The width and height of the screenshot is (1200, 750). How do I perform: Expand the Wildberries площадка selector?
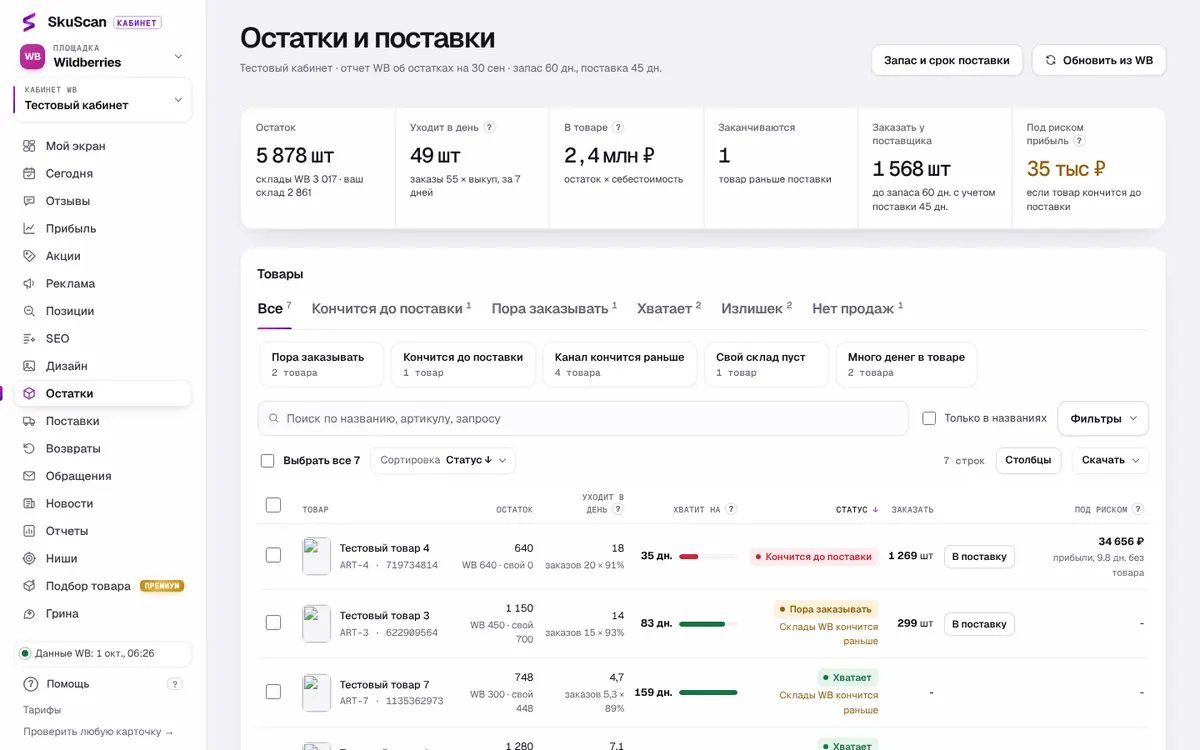pyautogui.click(x=103, y=56)
